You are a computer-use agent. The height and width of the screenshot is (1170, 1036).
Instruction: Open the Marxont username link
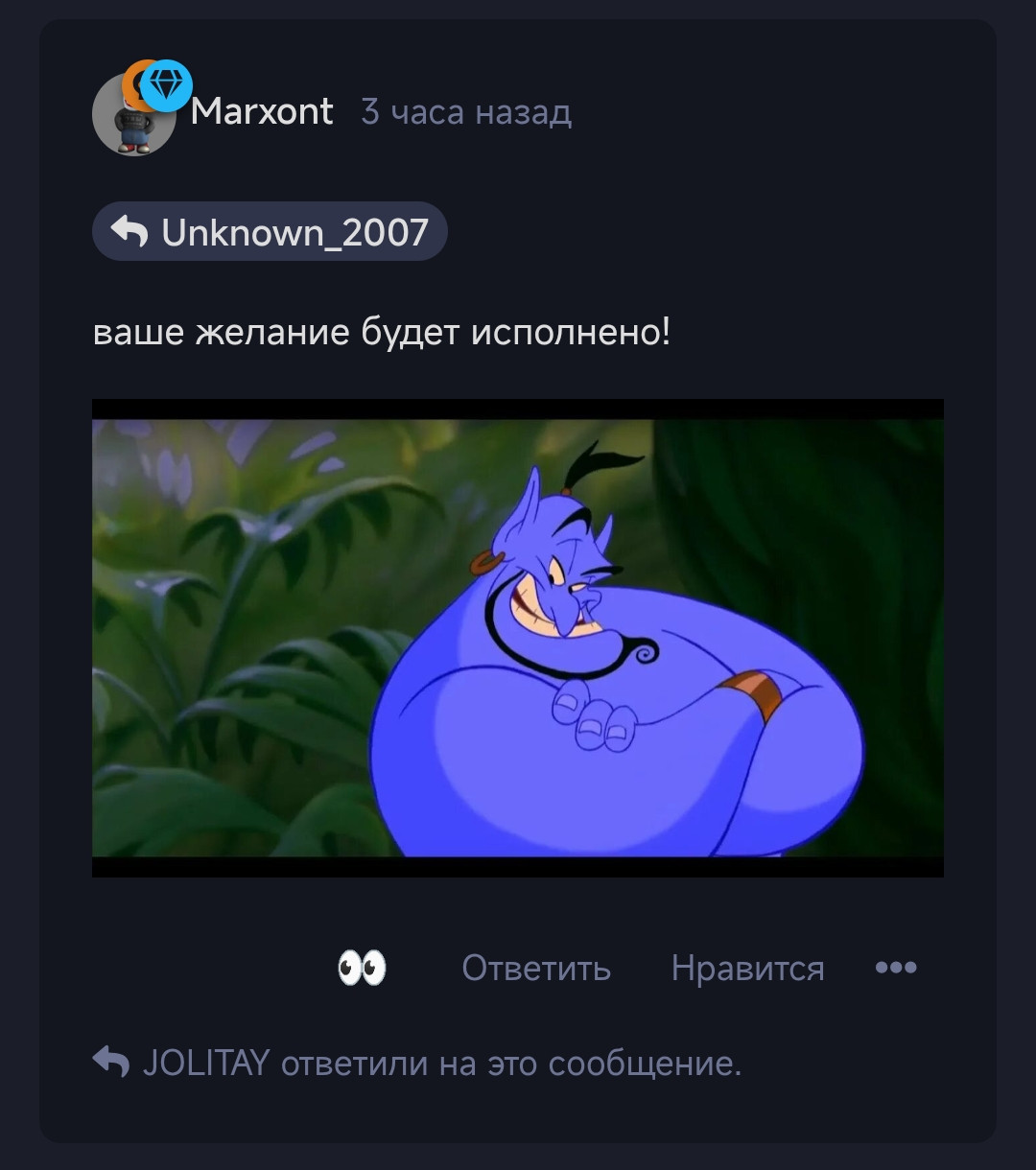coord(262,111)
